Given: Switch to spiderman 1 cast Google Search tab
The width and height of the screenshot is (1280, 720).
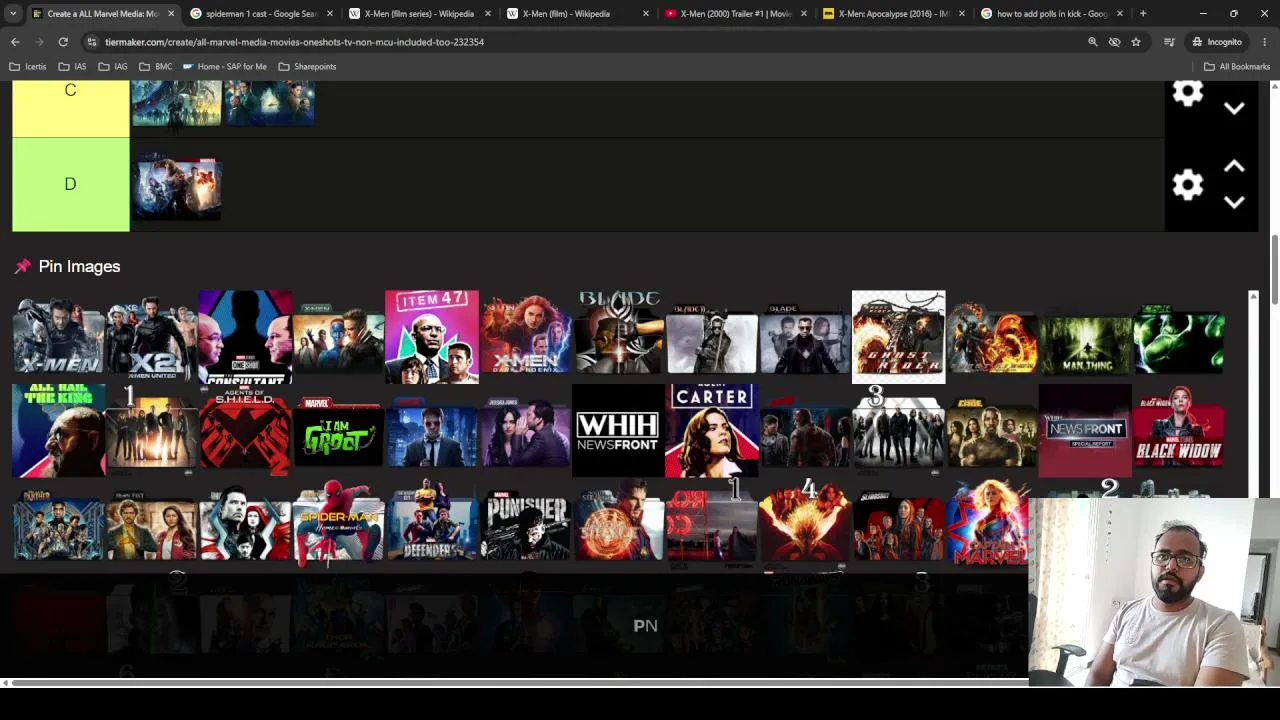Looking at the screenshot, I should pos(260,14).
